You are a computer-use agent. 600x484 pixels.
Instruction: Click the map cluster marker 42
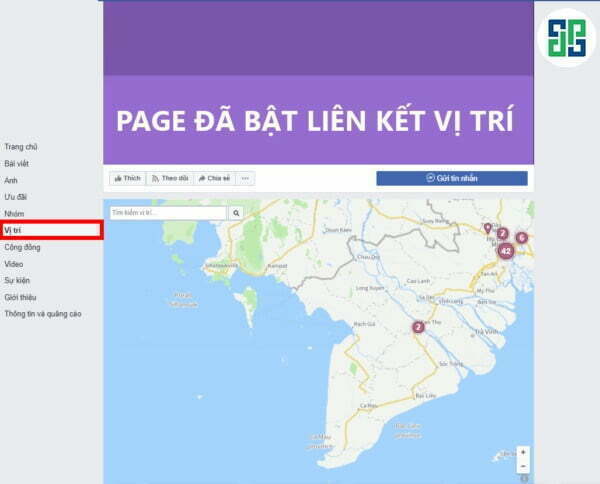[x=506, y=251]
